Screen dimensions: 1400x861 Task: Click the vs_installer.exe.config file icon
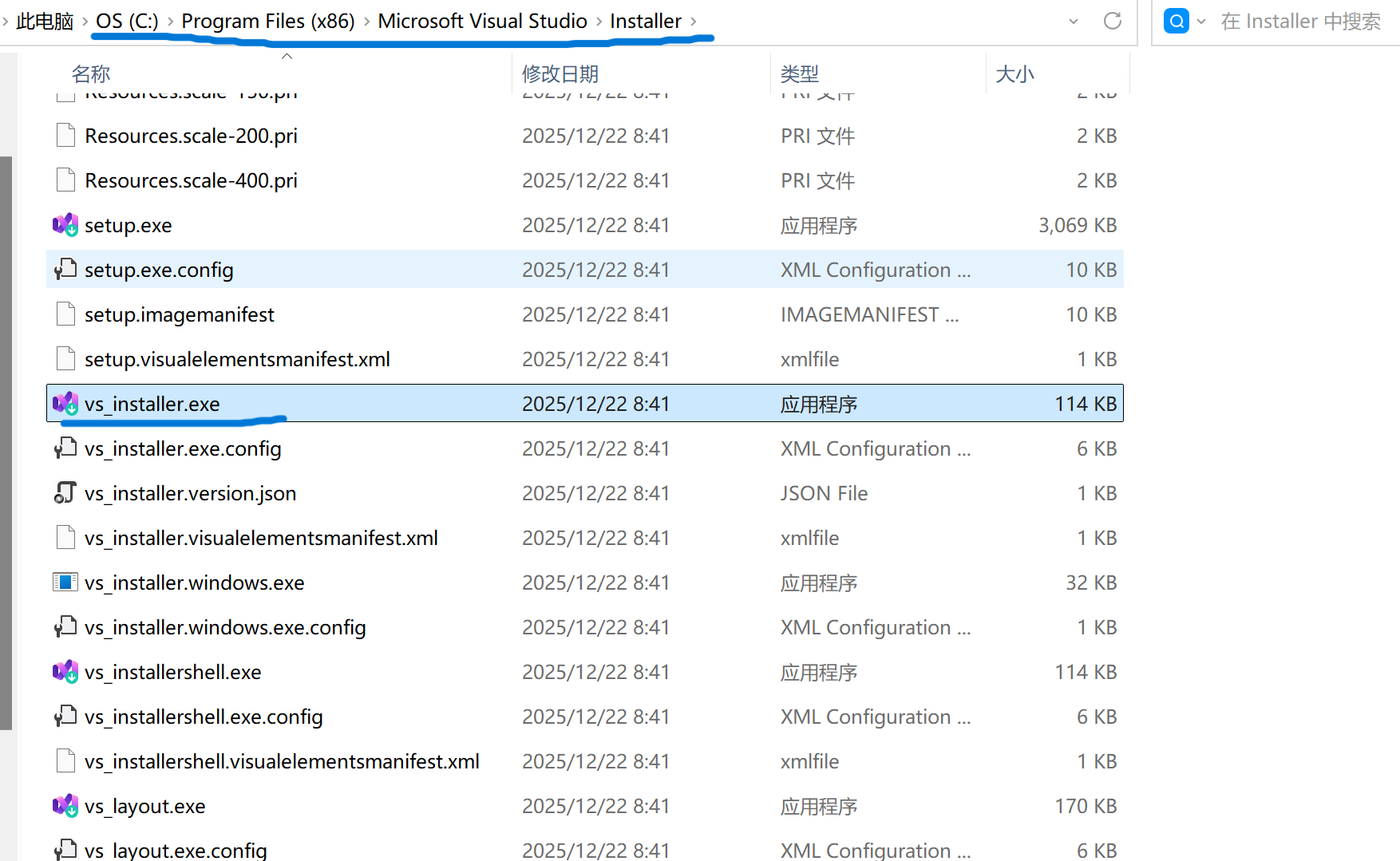pyautogui.click(x=65, y=448)
